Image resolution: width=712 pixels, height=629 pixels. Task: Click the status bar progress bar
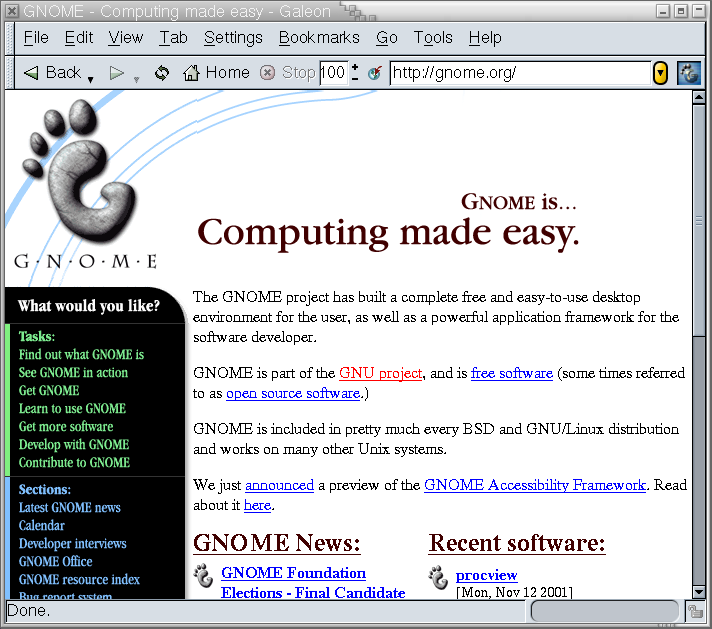(605, 611)
